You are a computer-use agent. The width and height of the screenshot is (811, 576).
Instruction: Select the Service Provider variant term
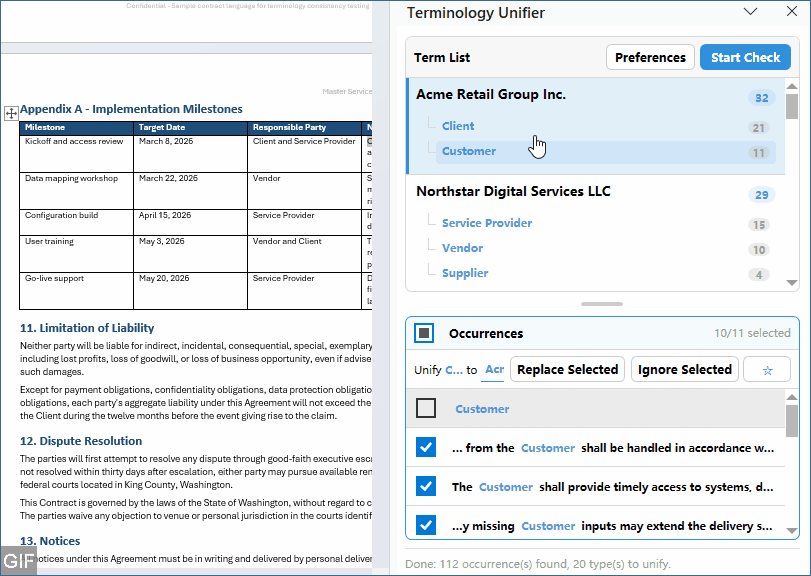tap(487, 223)
